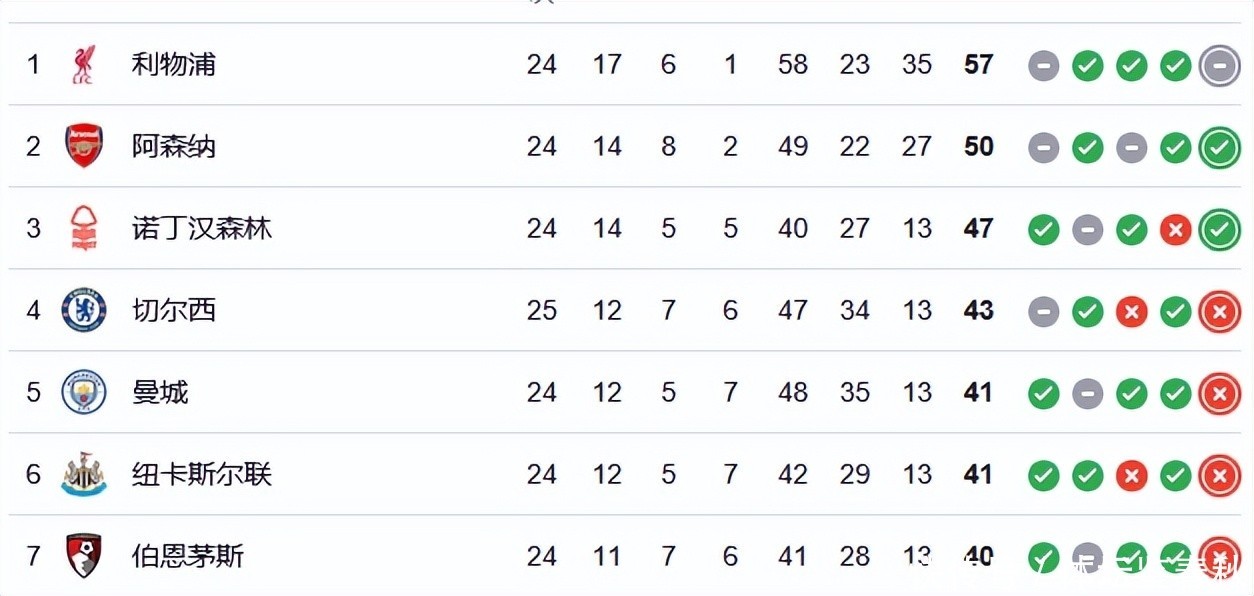The width and height of the screenshot is (1254, 596).
Task: Click Nottingham Forest's red loss result icon
Action: (x=1175, y=230)
